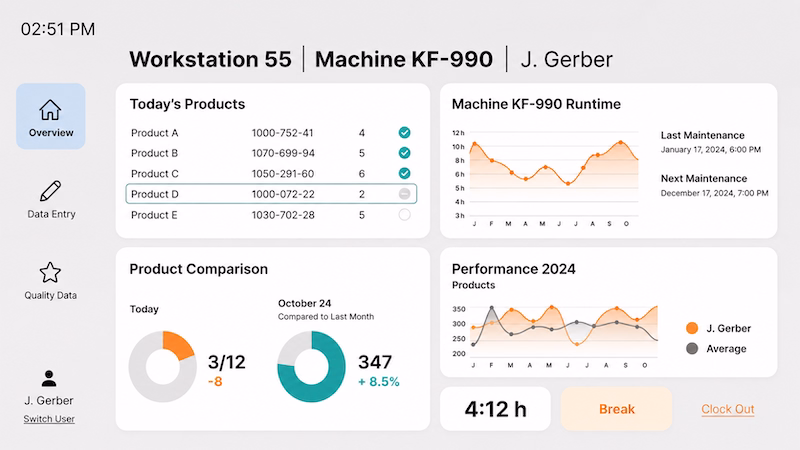Viewport: 800px width, 450px height.
Task: Click the Workstation 55 title
Action: tap(210, 59)
